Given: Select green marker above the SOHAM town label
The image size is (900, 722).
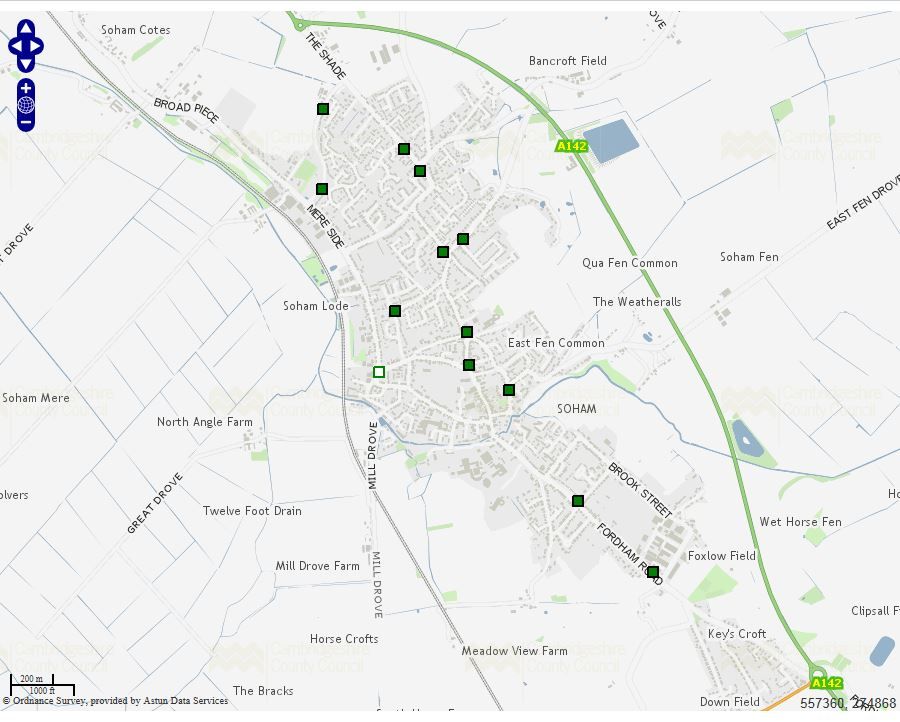Looking at the screenshot, I should coord(509,390).
